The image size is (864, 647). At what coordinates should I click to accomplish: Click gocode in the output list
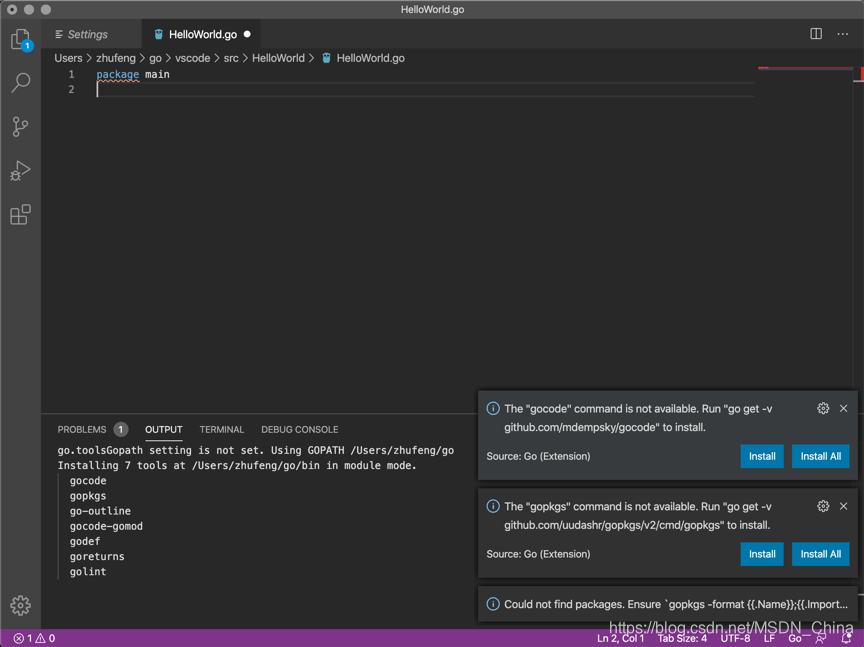click(x=88, y=481)
